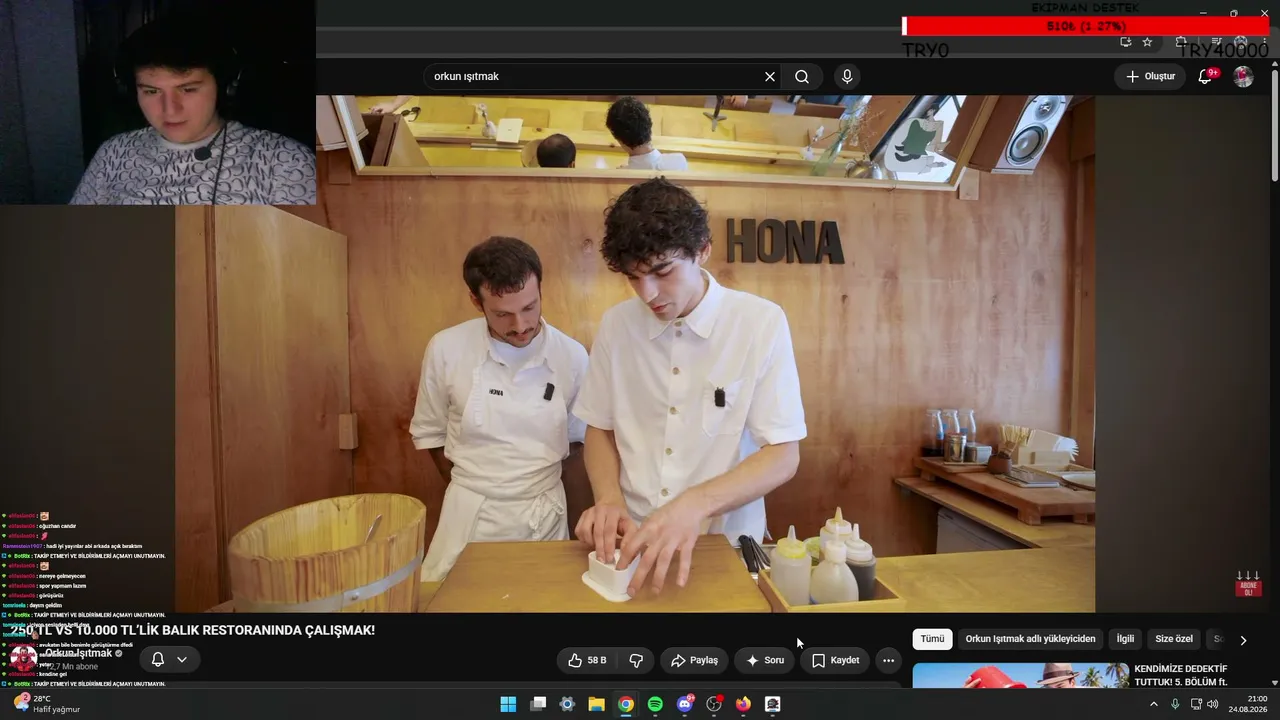Viewport: 1280px width, 720px height.
Task: Open OBS Studio from the taskbar
Action: pos(714,704)
